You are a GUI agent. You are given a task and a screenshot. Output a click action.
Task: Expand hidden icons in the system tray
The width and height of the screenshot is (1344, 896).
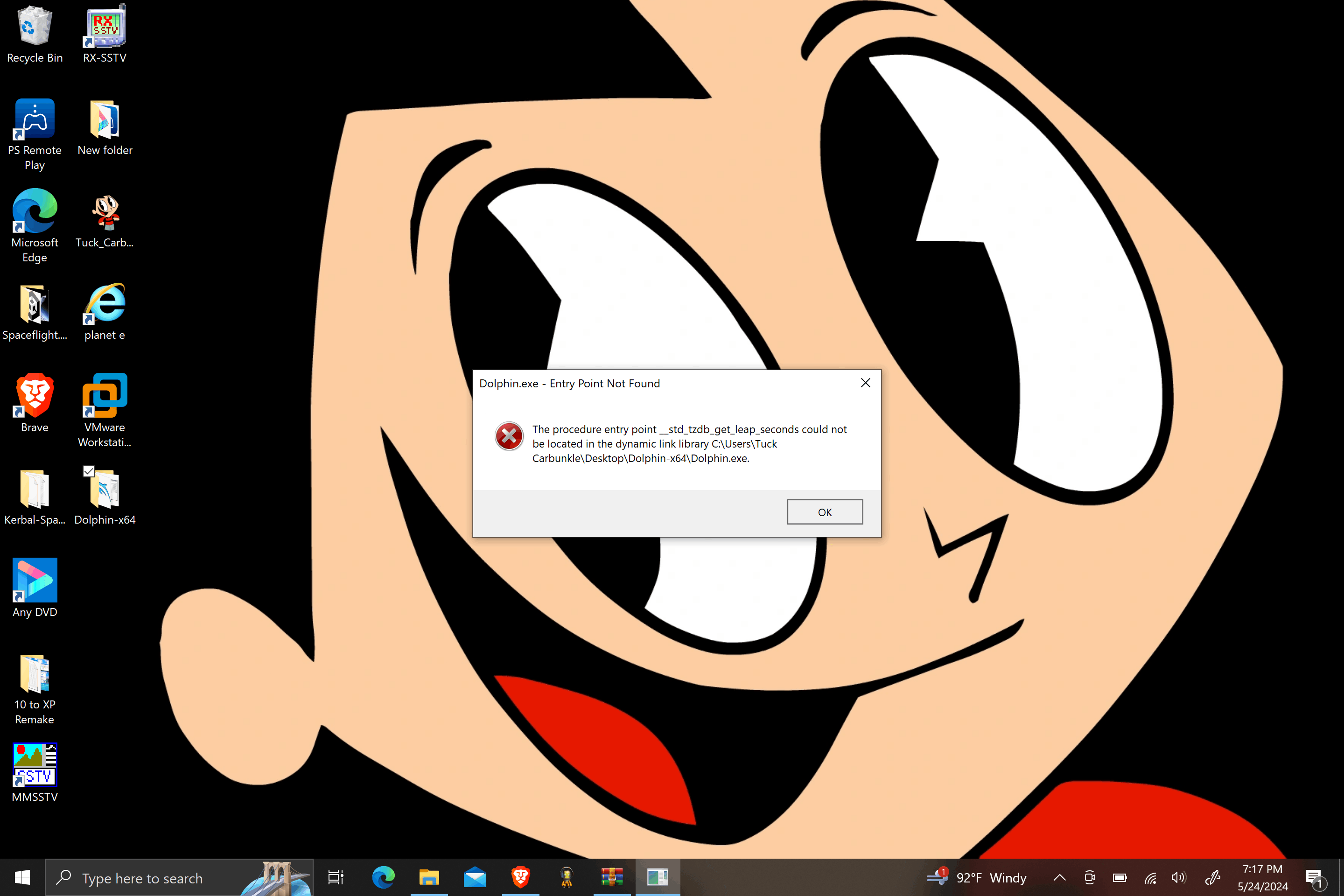tap(1059, 878)
